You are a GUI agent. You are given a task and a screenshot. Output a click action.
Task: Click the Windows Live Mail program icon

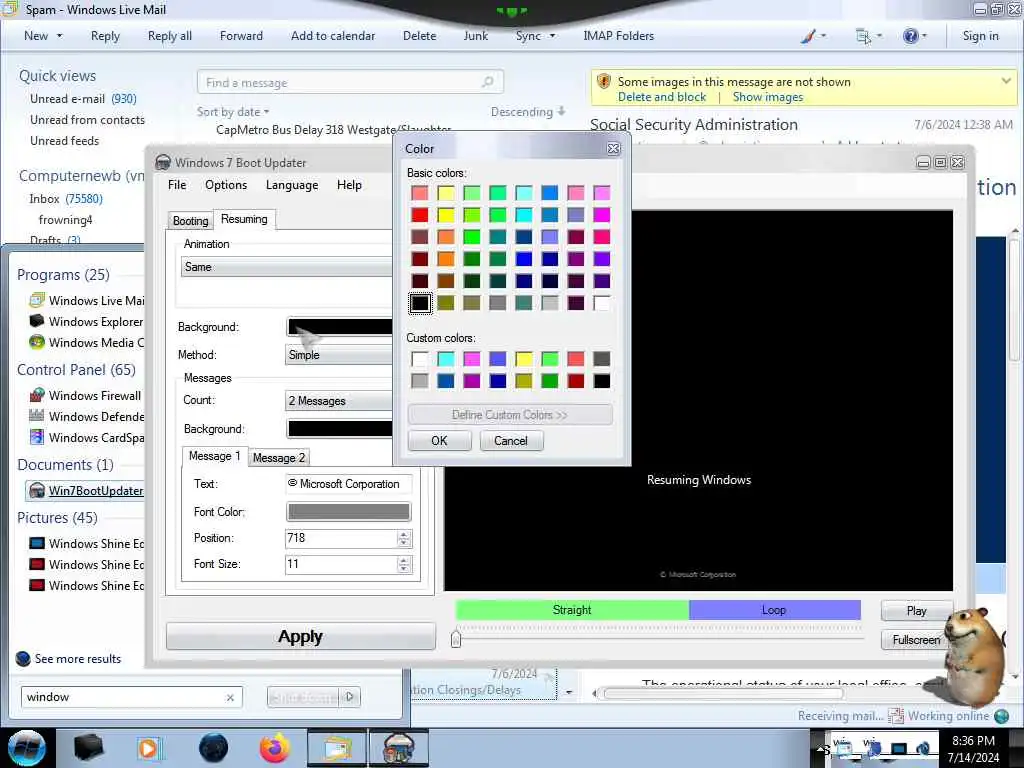click(37, 300)
